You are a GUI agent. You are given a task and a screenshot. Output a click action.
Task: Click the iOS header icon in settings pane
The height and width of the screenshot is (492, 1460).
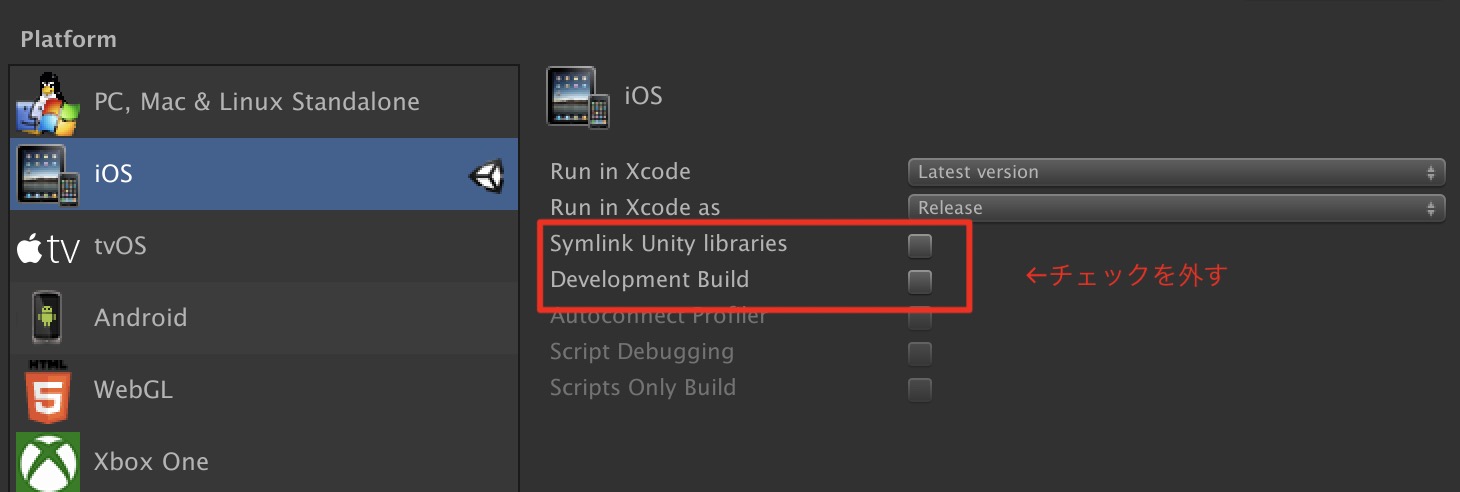tap(578, 97)
